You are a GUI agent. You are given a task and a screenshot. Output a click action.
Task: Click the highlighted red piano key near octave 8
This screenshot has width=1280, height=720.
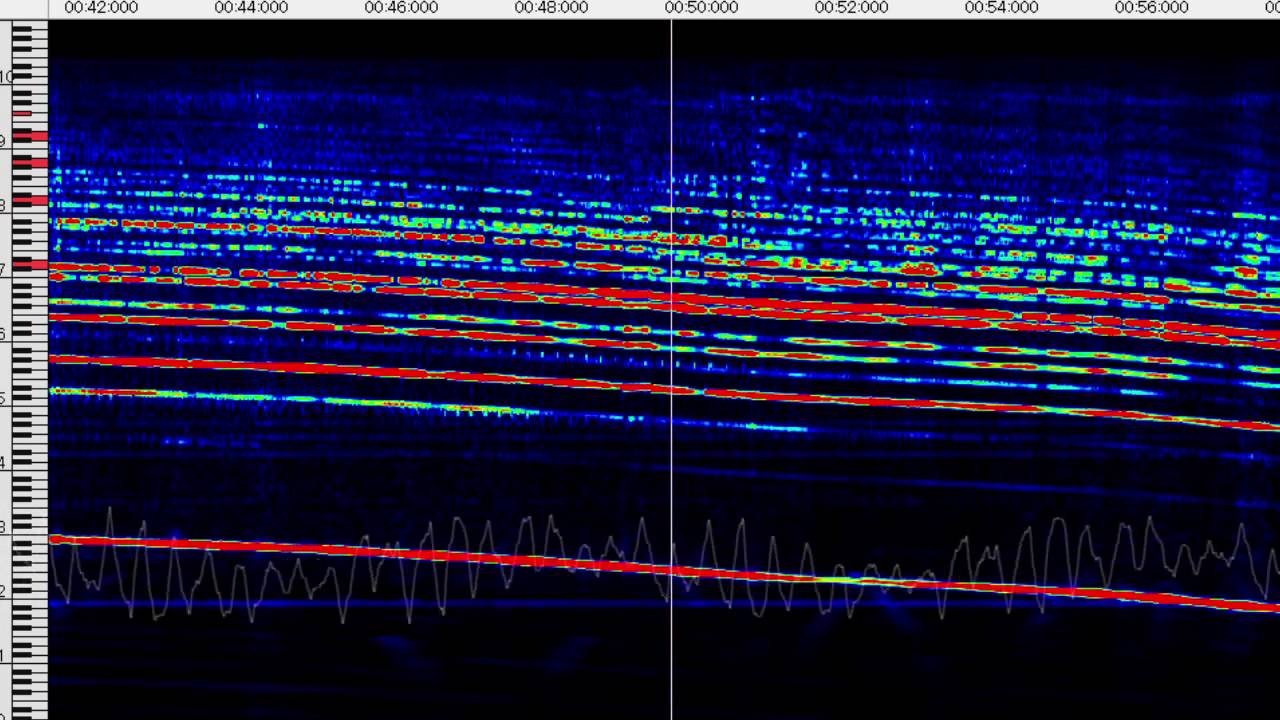click(30, 200)
